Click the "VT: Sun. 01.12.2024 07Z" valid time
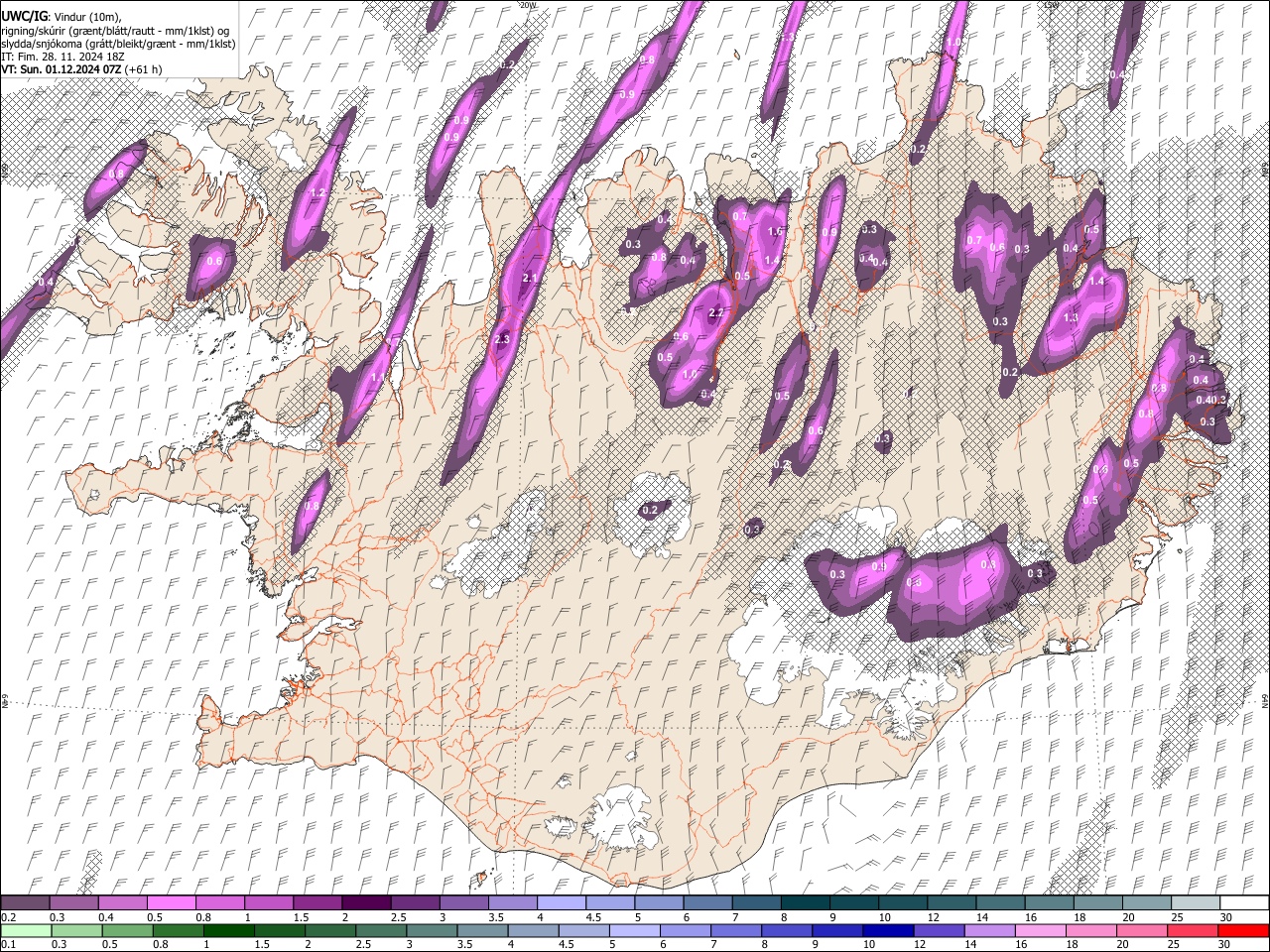This screenshot has height=952, width=1270. tap(62, 69)
